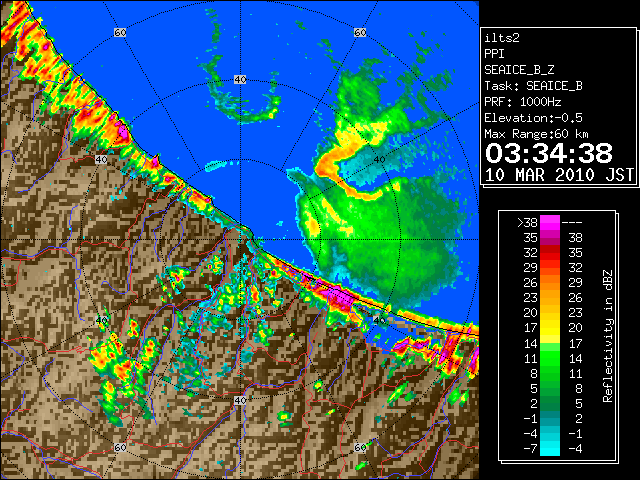Click the vertical 'Reflectivity in dBZ' legend title
Screen dimensions: 640x480
(x=608, y=336)
